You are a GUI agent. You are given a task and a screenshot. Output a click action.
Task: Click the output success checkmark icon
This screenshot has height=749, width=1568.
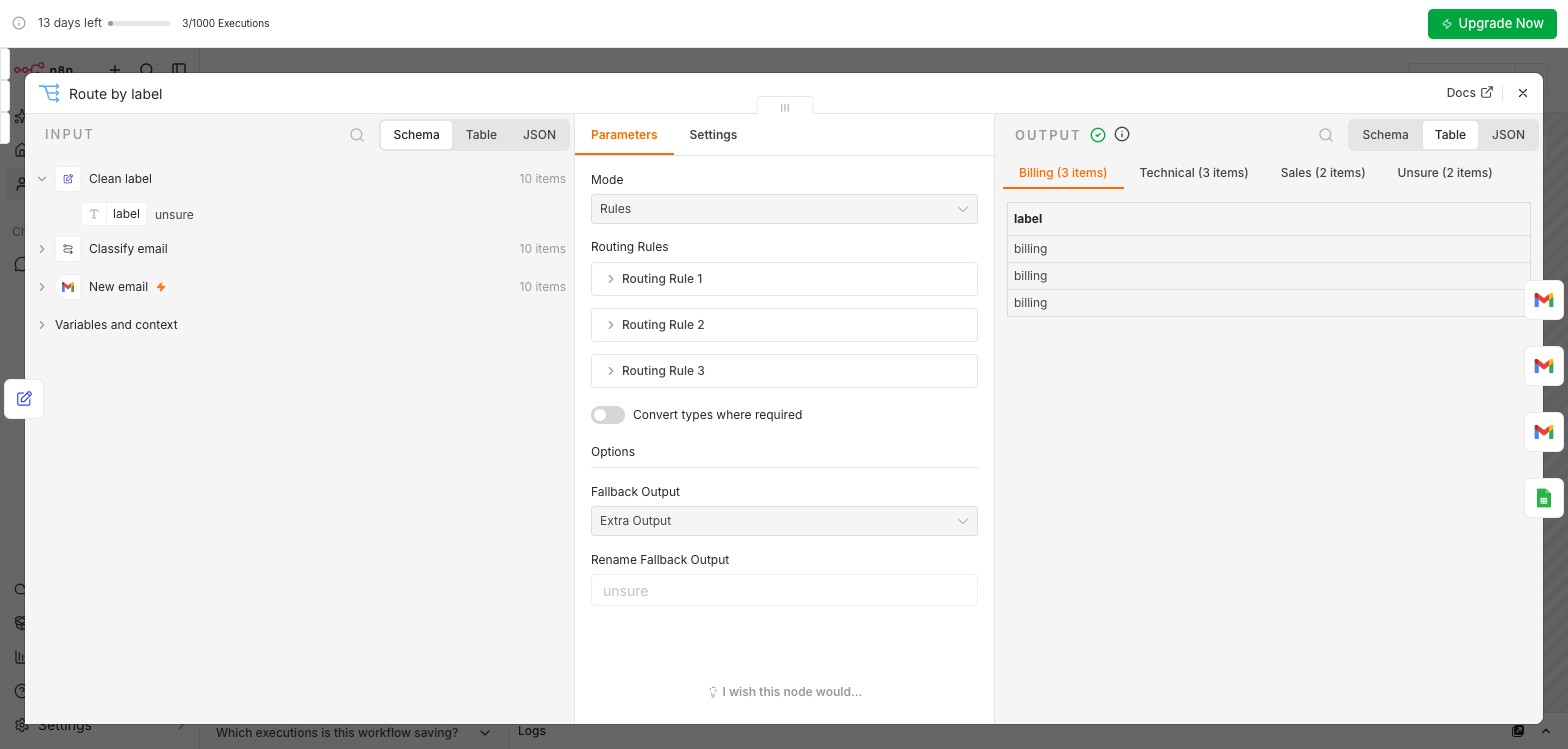tap(1098, 135)
